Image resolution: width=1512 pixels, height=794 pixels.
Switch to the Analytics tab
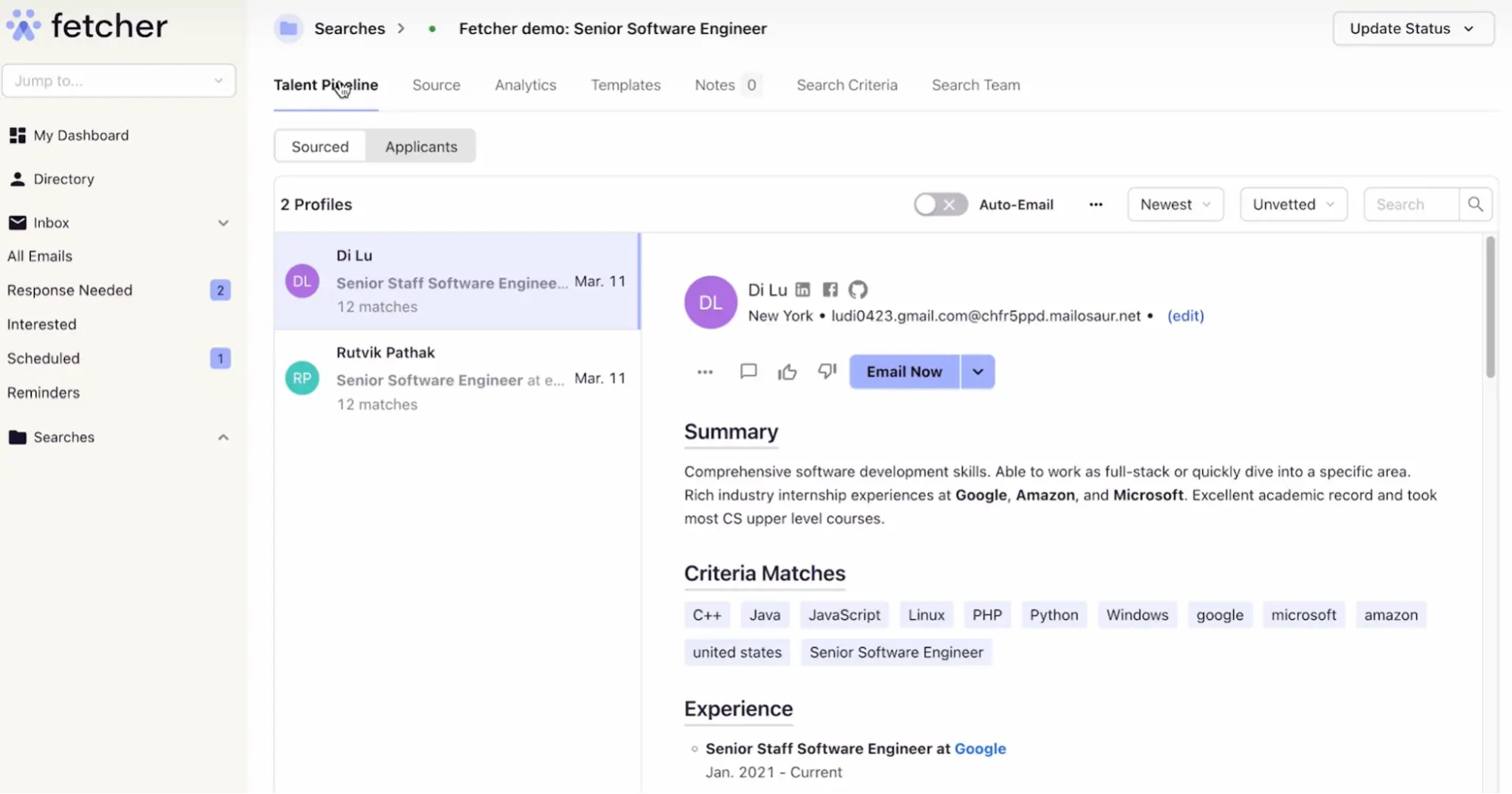click(x=526, y=85)
